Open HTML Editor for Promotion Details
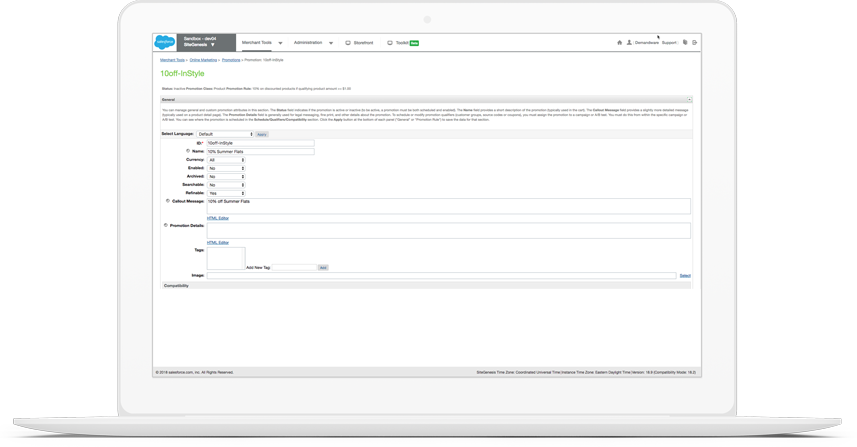Screen dimensions: 857x447 pyautogui.click(x=218, y=243)
